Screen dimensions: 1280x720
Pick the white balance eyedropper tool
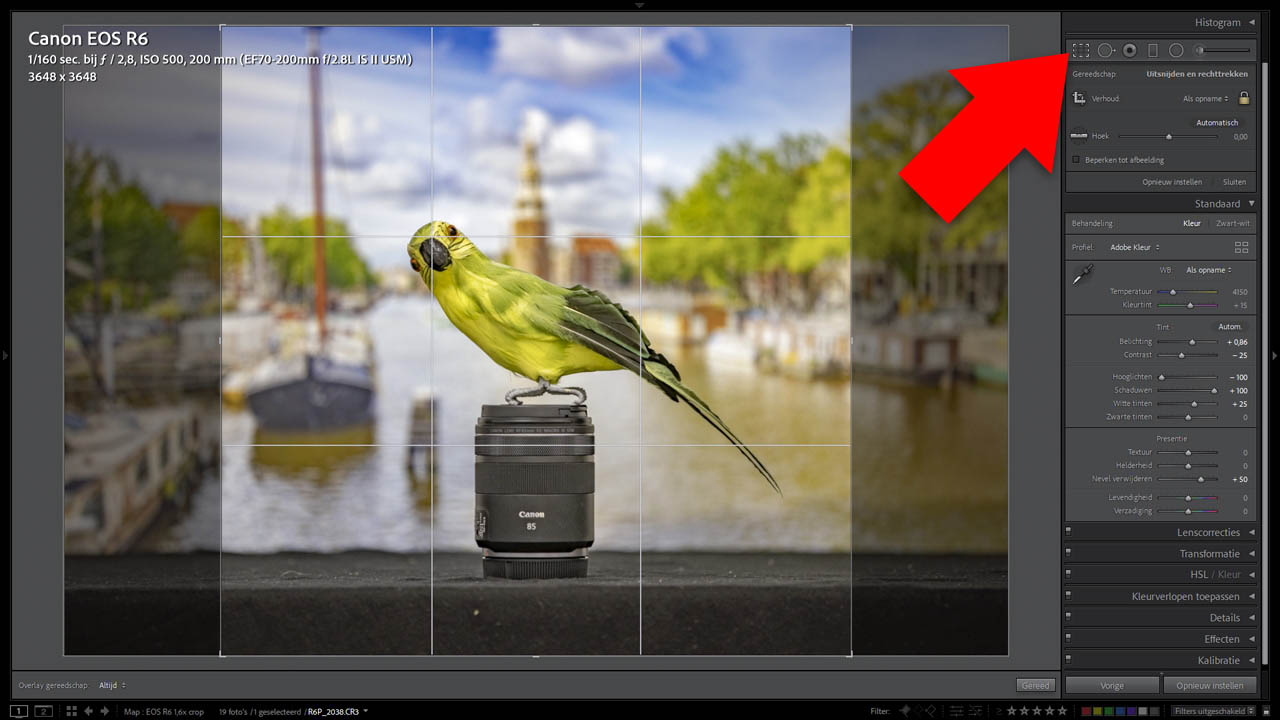[1082, 275]
